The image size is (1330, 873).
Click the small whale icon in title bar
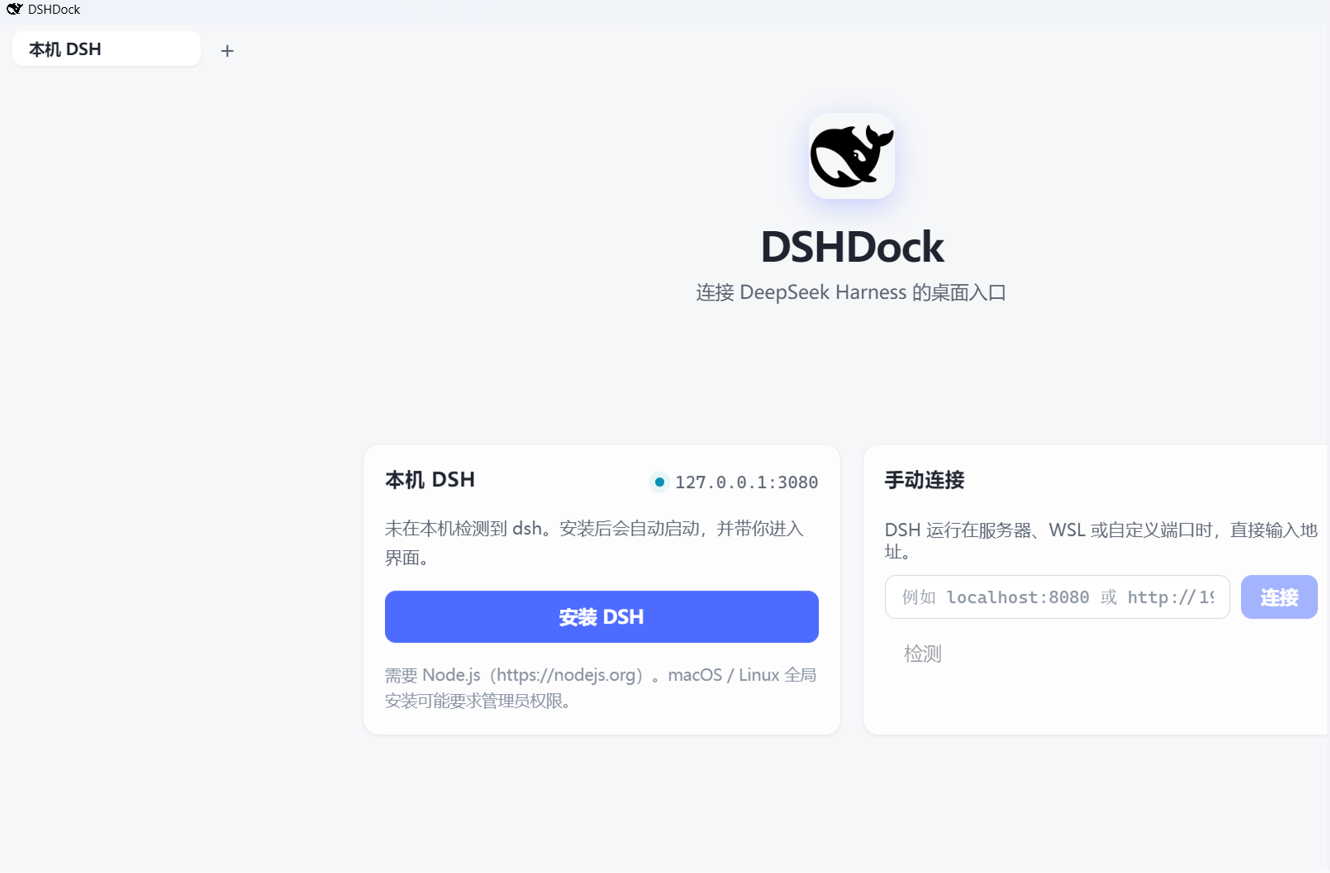14,9
